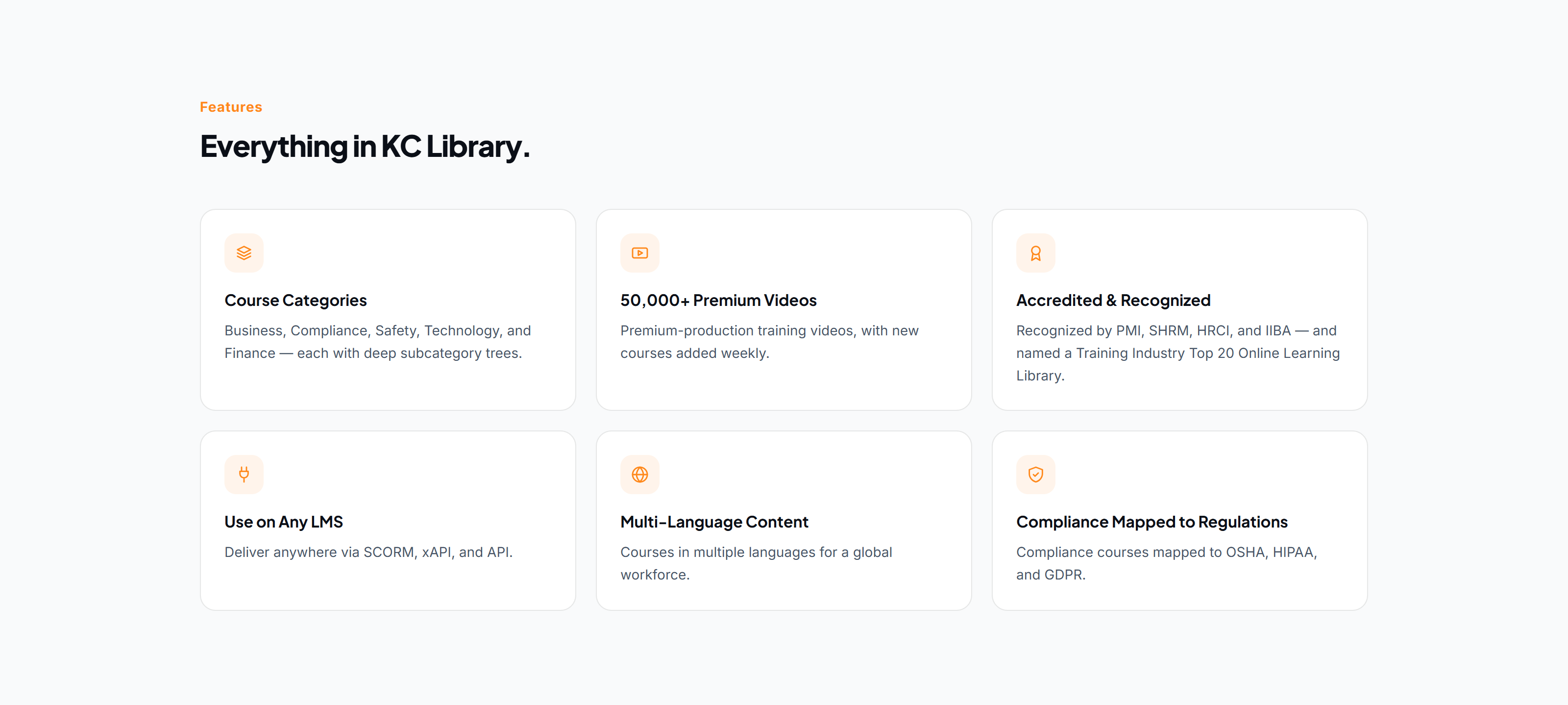Click the video play icon for Premium Videos
Image resolution: width=1568 pixels, height=705 pixels.
(x=640, y=252)
